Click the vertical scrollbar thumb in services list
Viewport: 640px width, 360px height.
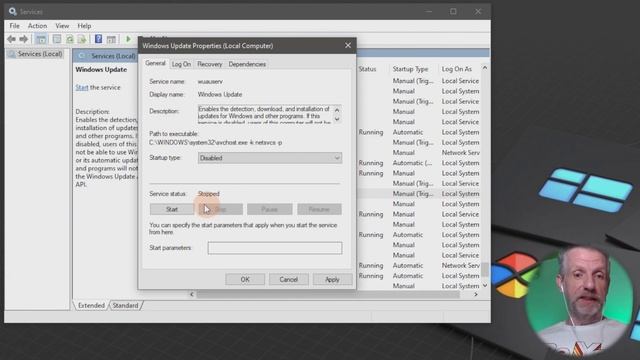[485, 269]
